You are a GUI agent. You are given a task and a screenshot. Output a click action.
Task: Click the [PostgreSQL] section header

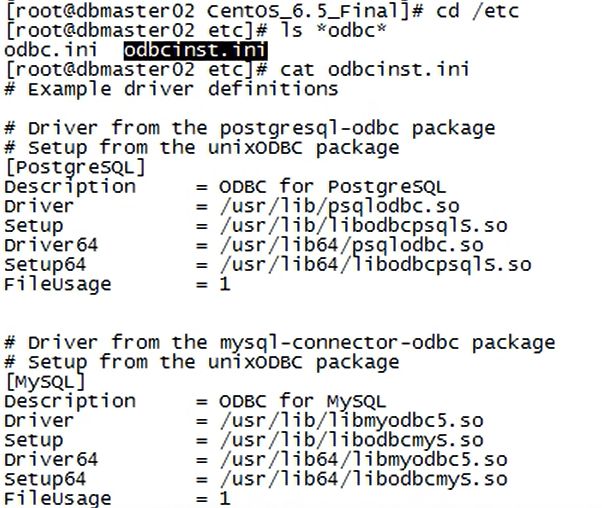point(76,168)
